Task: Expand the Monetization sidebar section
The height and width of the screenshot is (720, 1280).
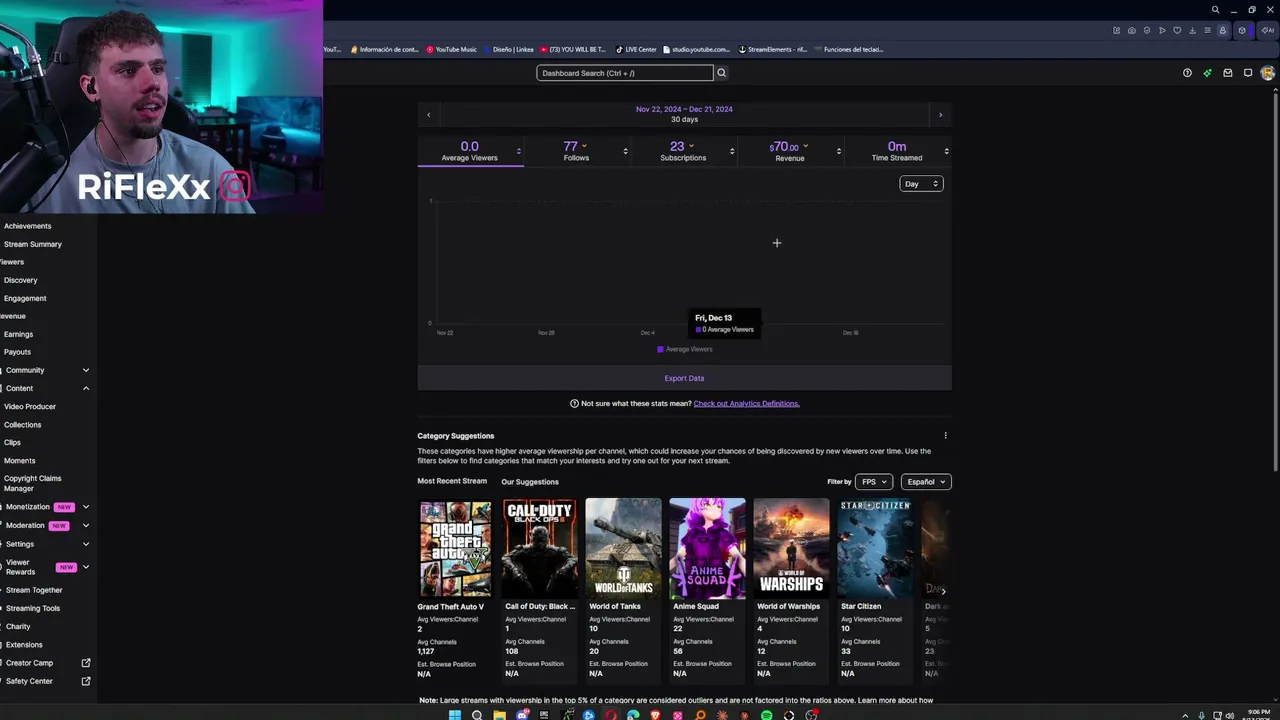Action: pyautogui.click(x=86, y=507)
